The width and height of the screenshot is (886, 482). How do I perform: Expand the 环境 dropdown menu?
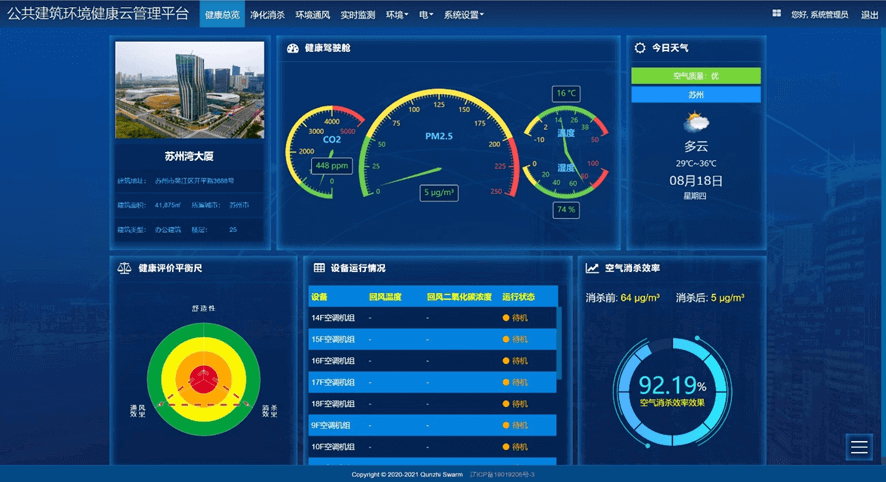point(397,15)
